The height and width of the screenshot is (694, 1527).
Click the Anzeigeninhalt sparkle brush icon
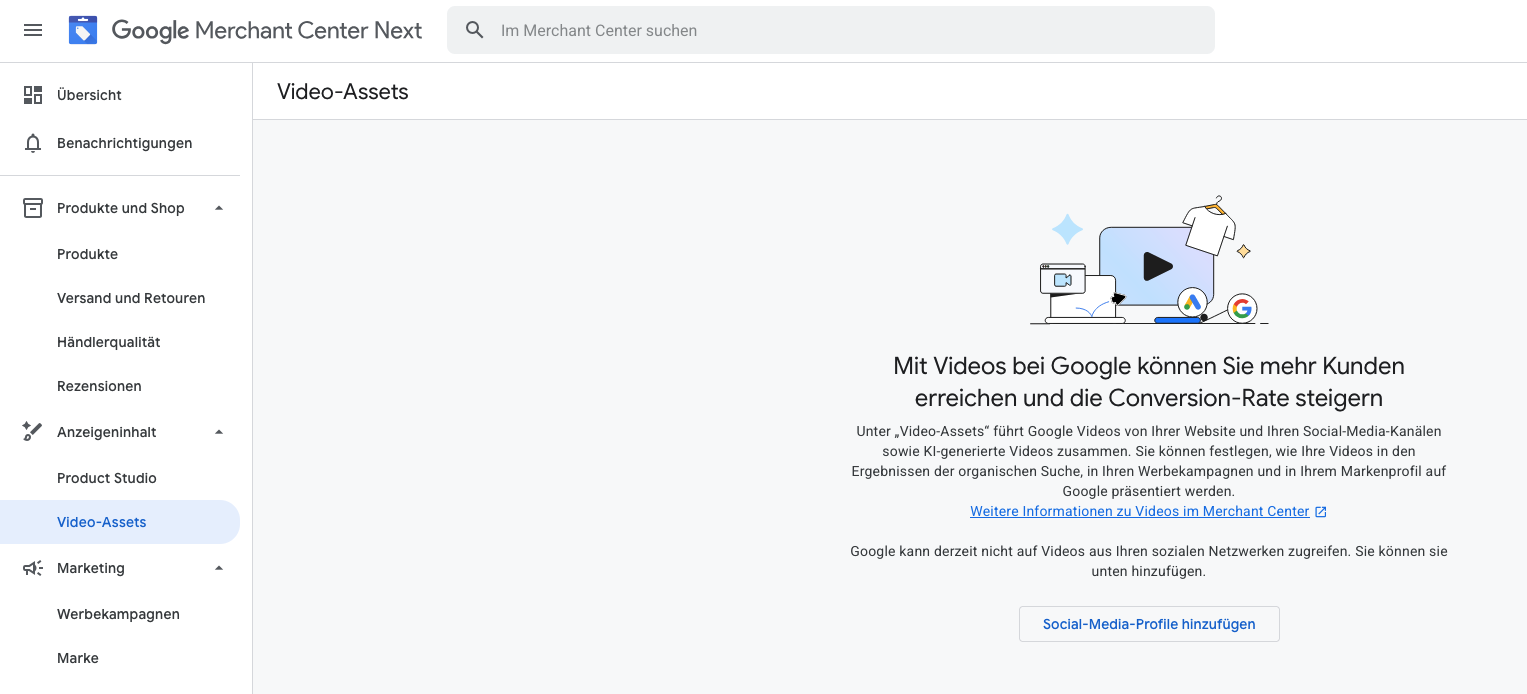[33, 432]
